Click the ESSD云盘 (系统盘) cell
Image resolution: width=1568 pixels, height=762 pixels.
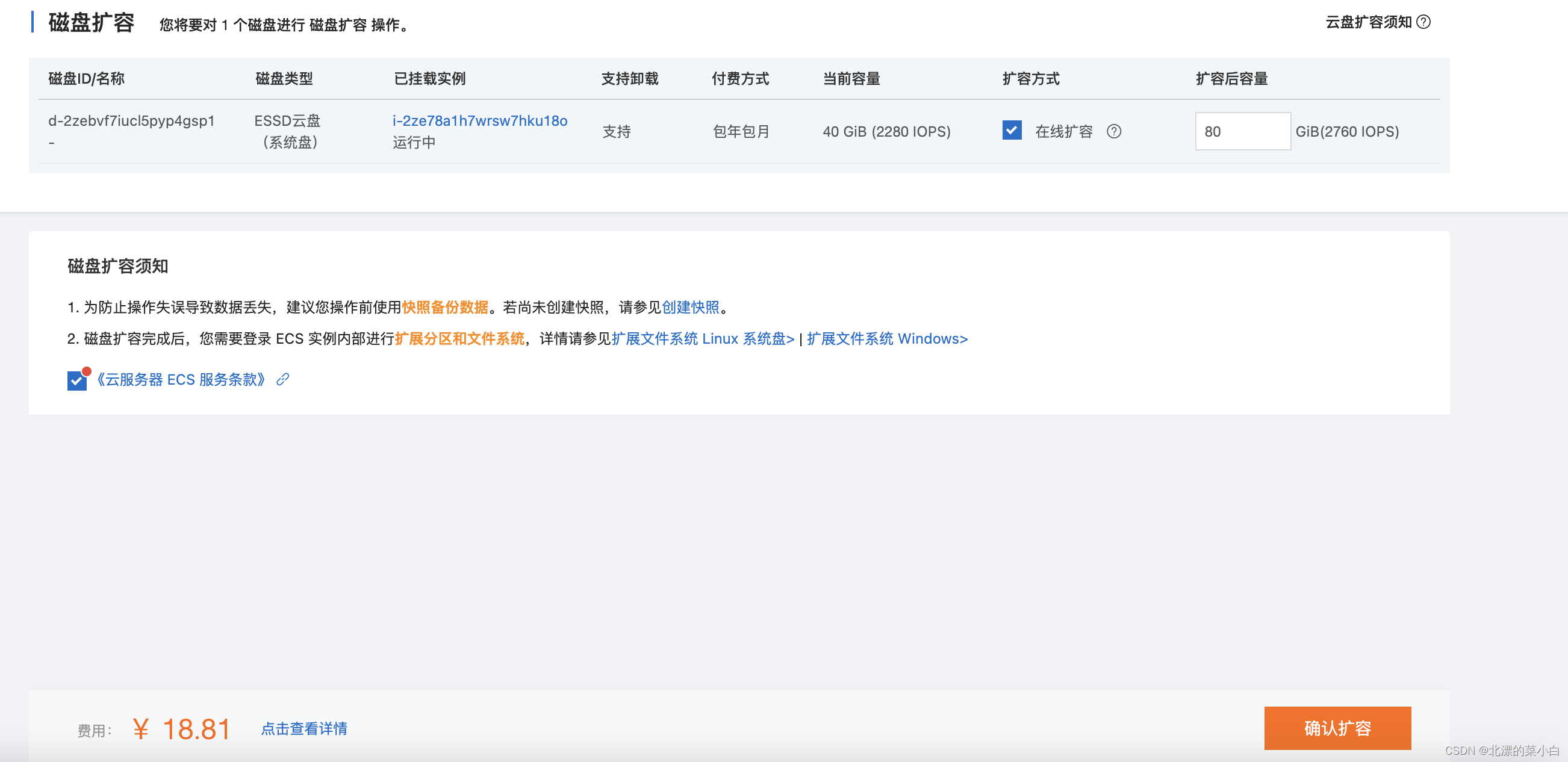(x=288, y=131)
